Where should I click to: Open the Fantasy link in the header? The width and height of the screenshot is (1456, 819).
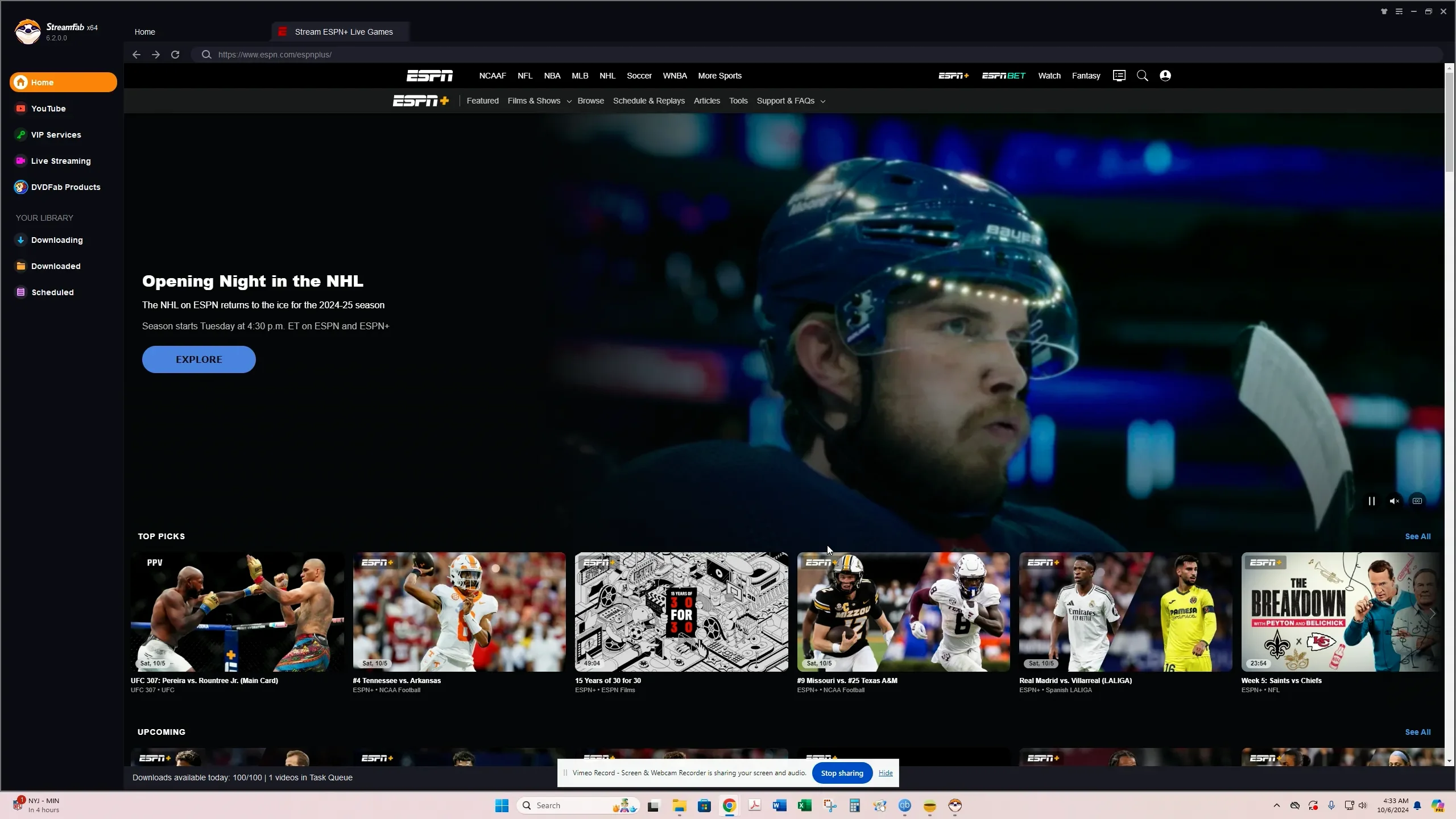[1086, 76]
